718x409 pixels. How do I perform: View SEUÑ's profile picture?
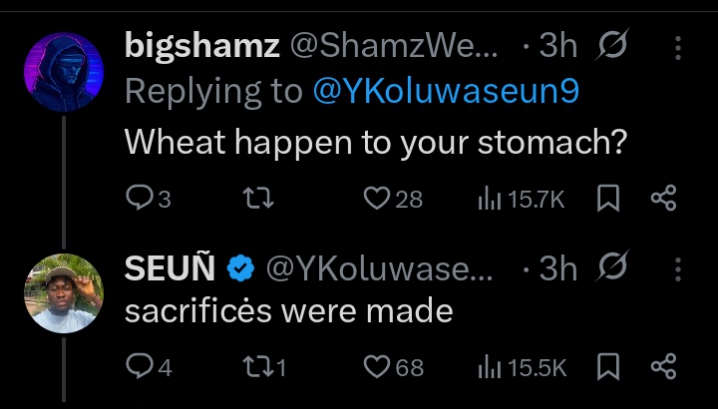coord(64,292)
